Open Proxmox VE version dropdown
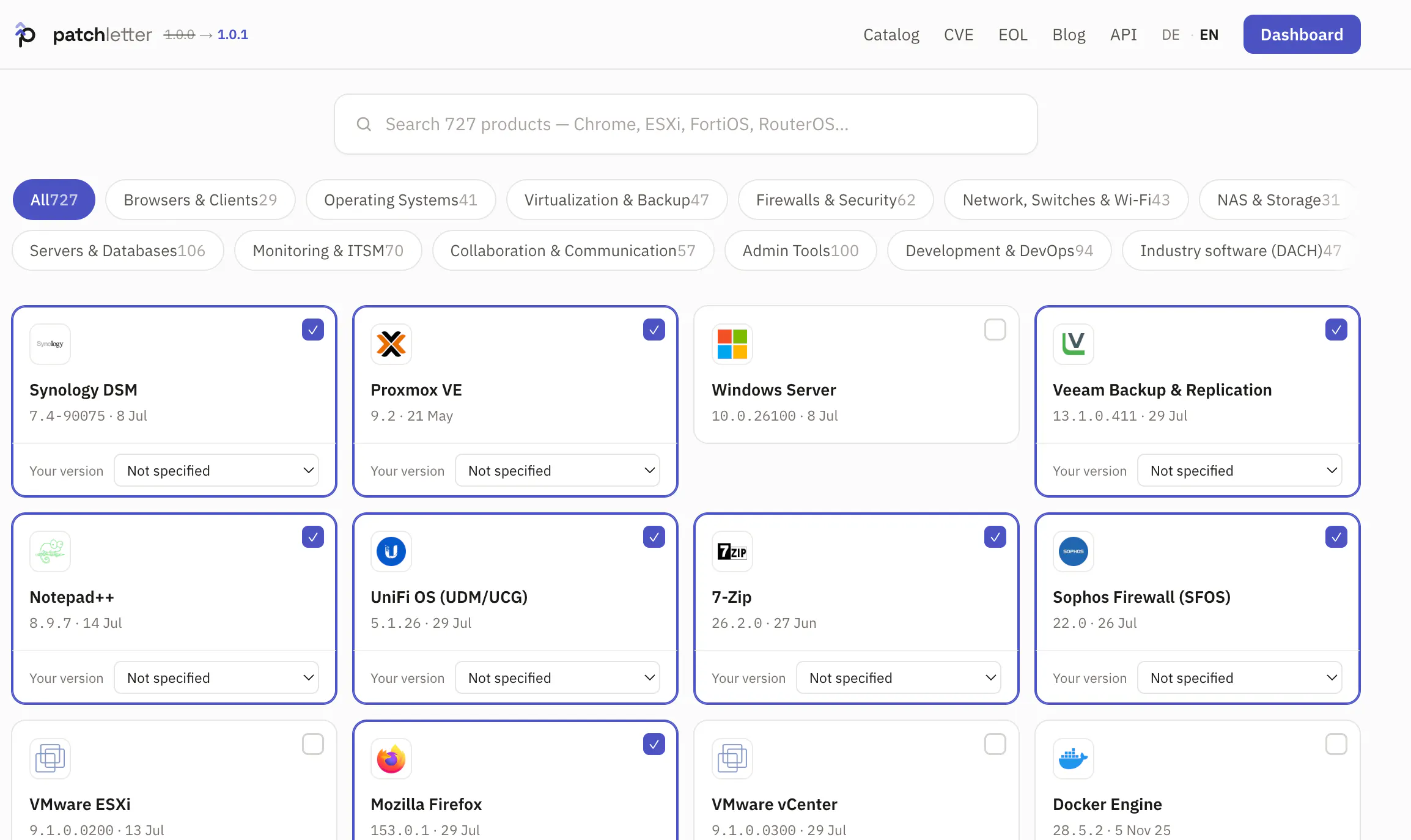 [558, 470]
